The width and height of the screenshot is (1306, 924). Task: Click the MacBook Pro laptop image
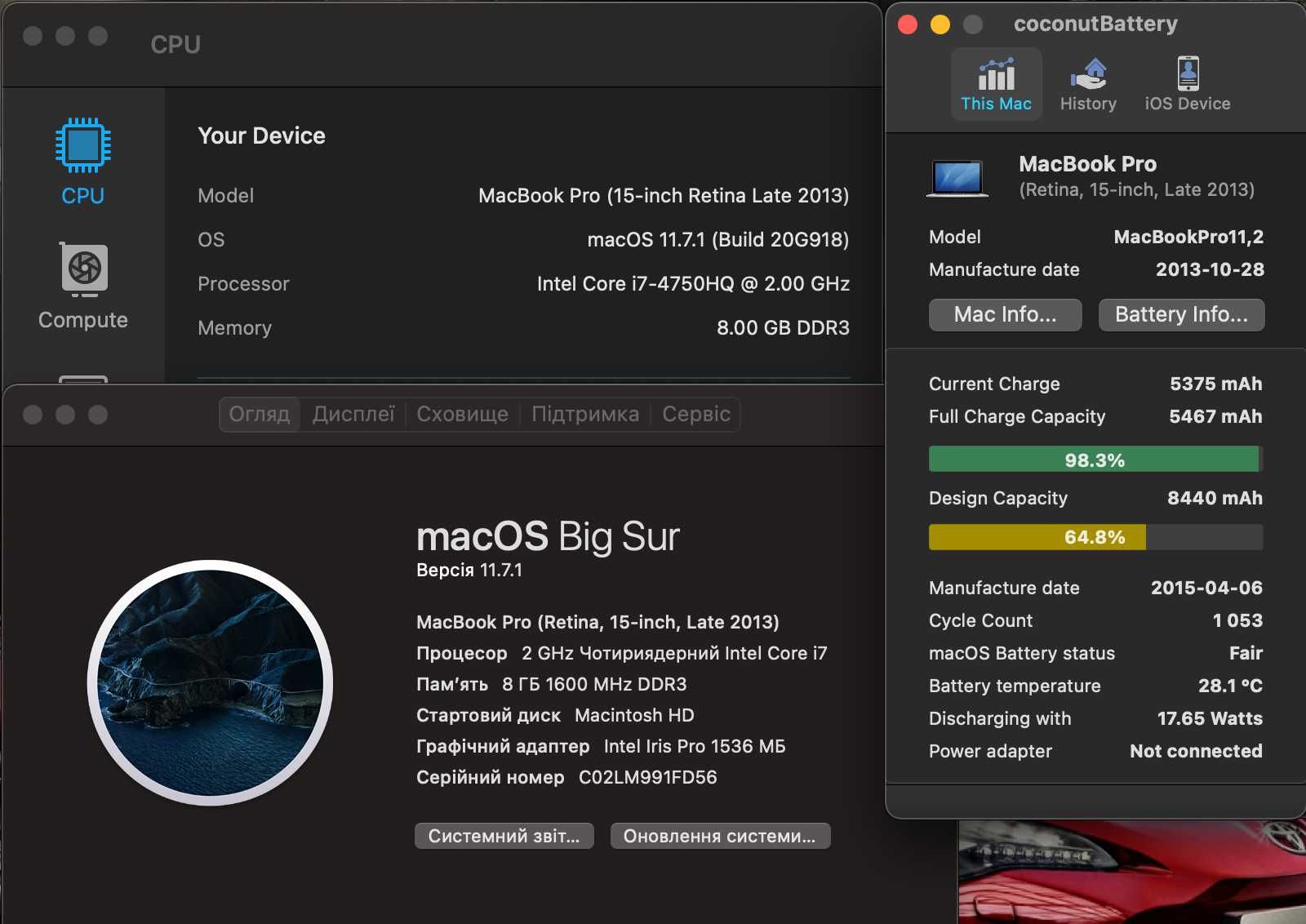(x=957, y=178)
